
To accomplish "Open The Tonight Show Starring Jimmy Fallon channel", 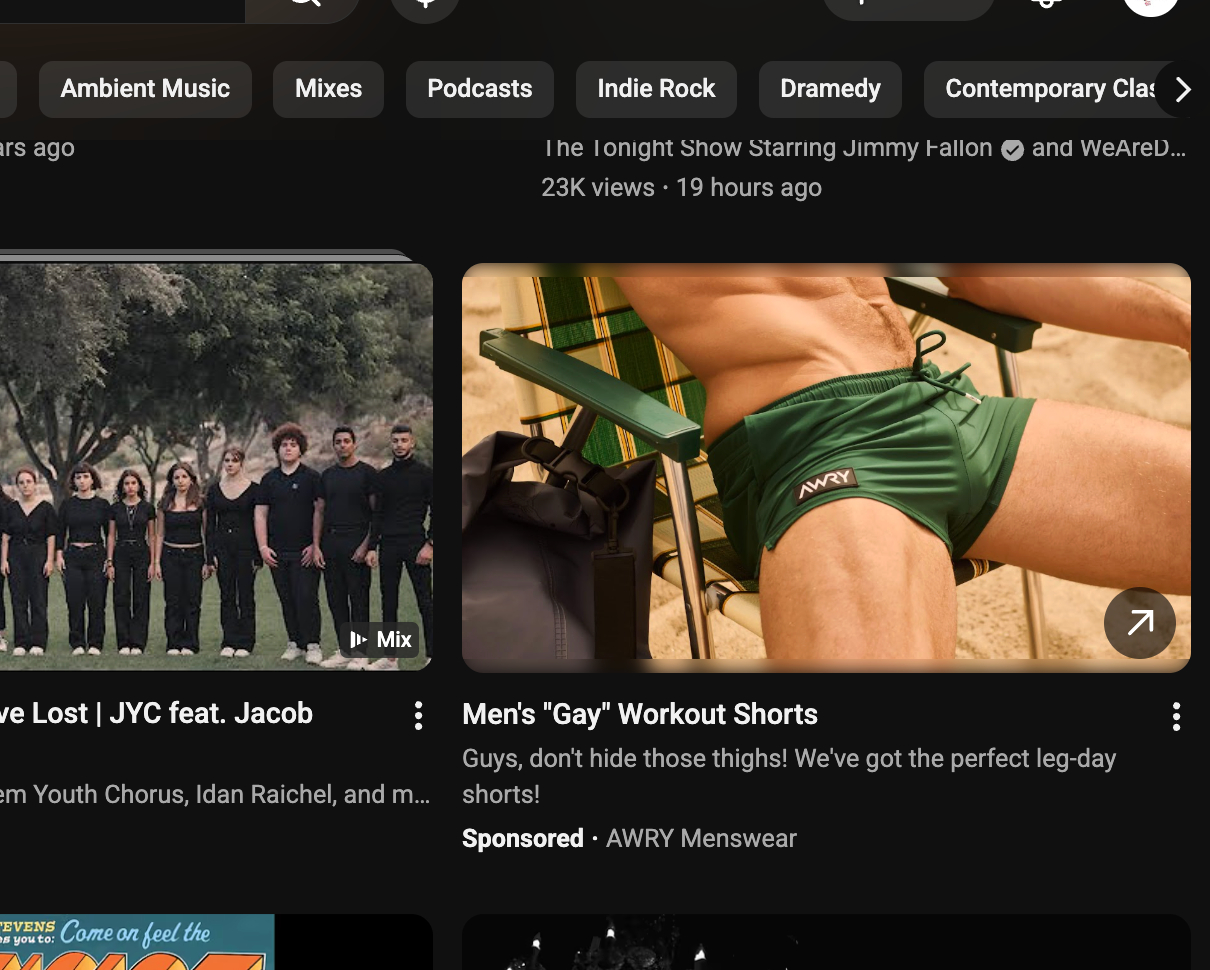I will (x=767, y=148).
